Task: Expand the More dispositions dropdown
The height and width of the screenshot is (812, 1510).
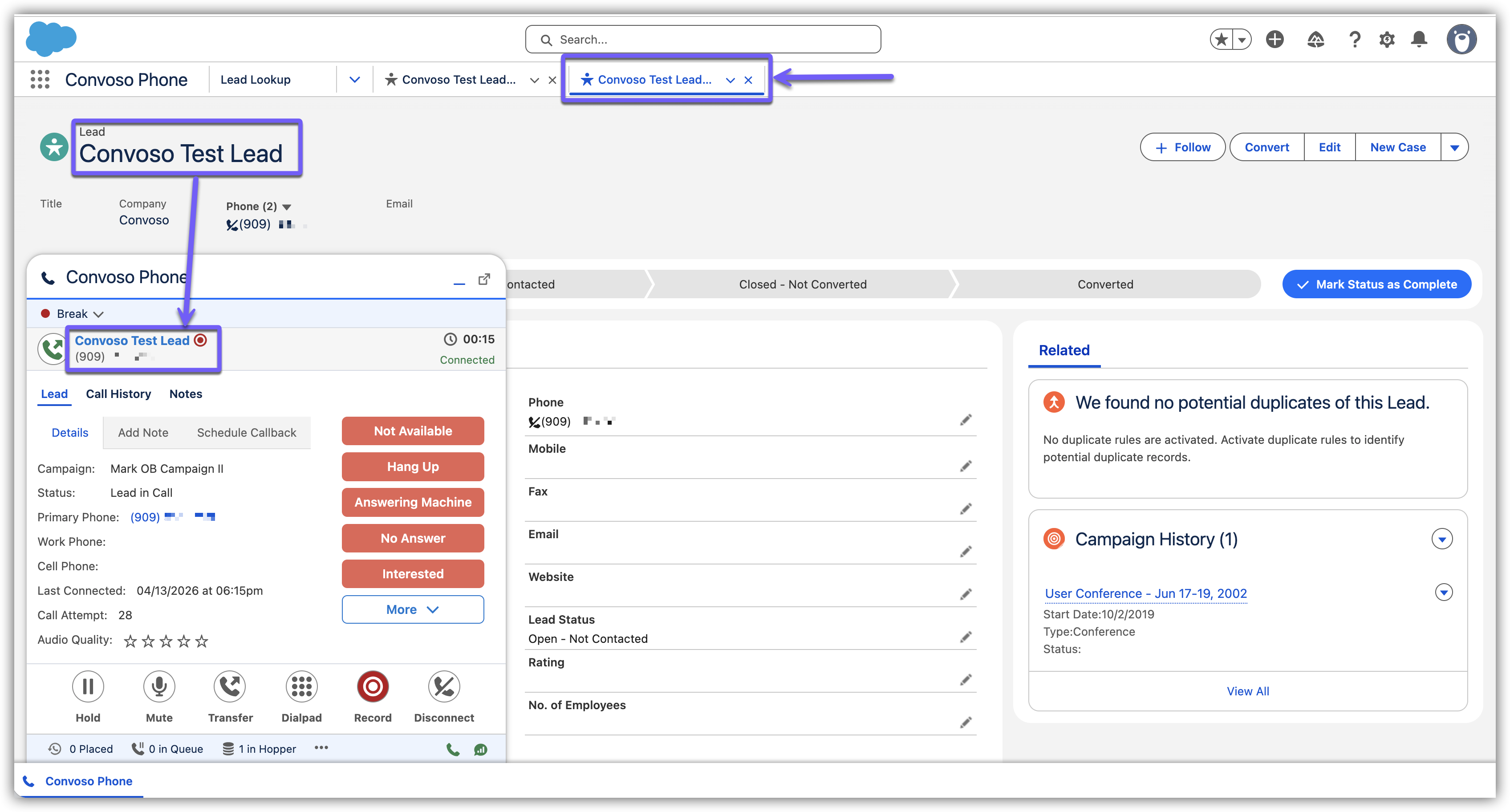Action: coord(413,610)
